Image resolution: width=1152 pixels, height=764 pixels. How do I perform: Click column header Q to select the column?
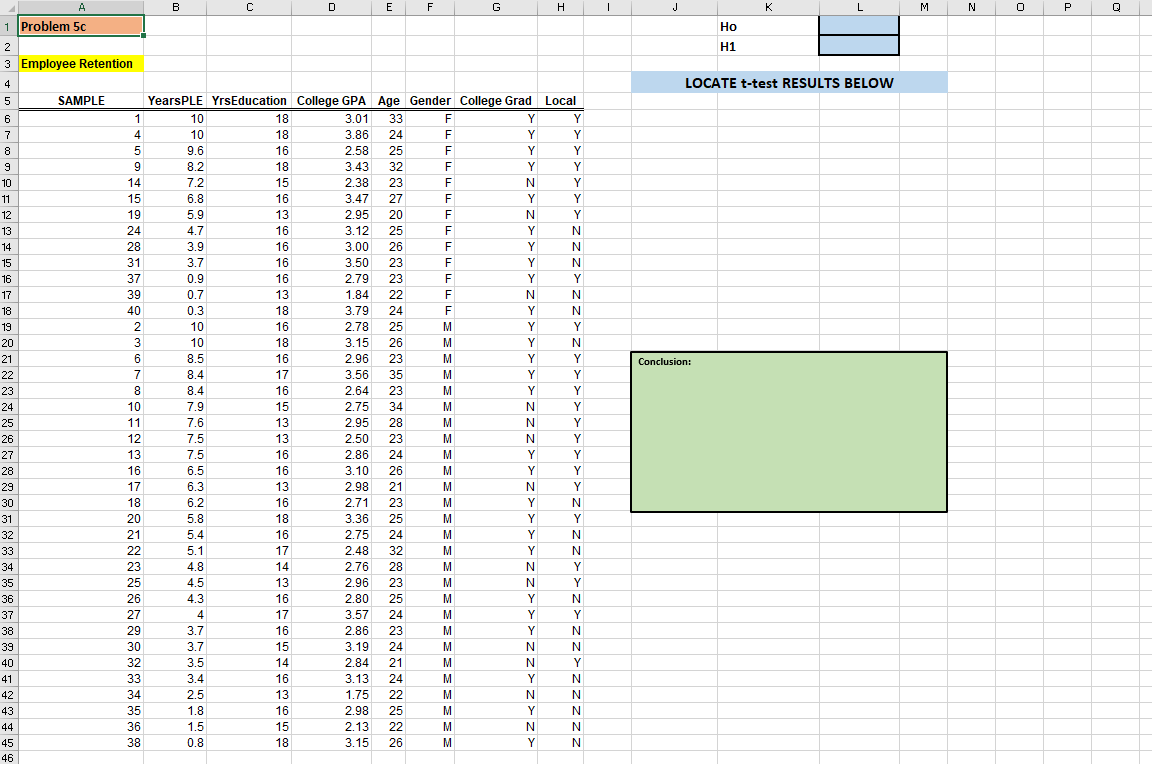1118,8
